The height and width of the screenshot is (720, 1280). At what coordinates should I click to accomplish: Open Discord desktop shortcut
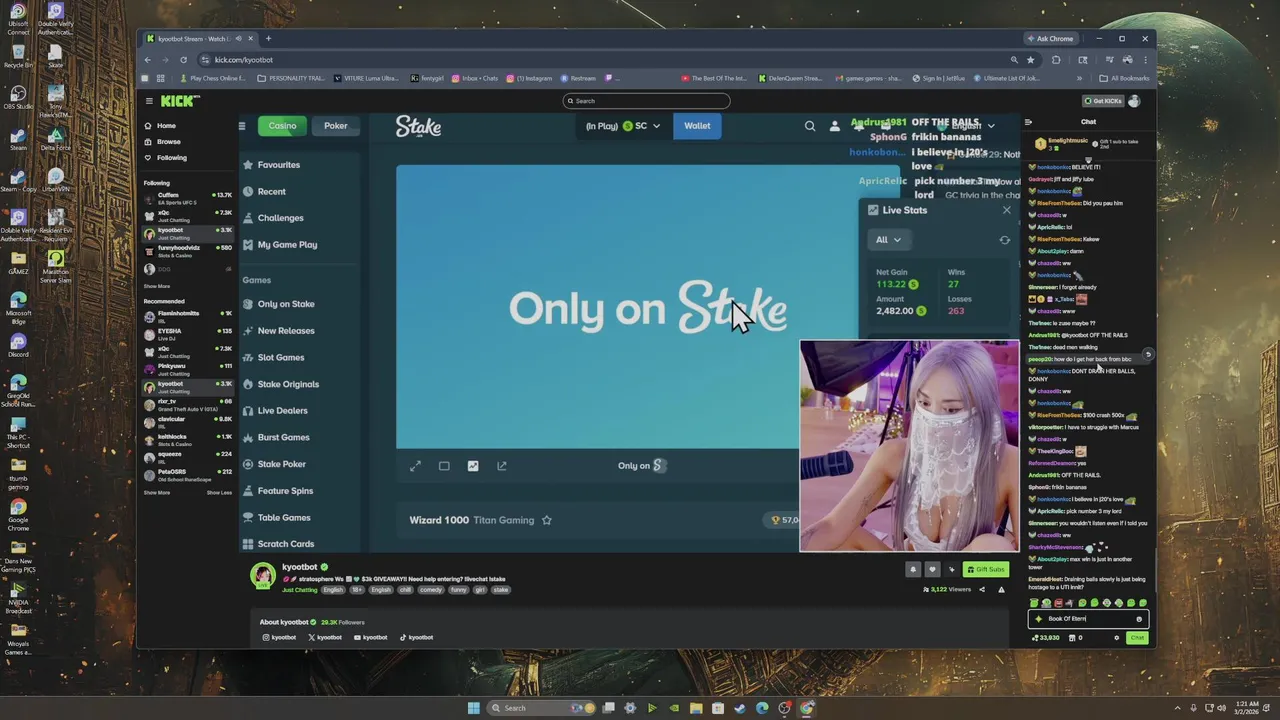click(18, 346)
